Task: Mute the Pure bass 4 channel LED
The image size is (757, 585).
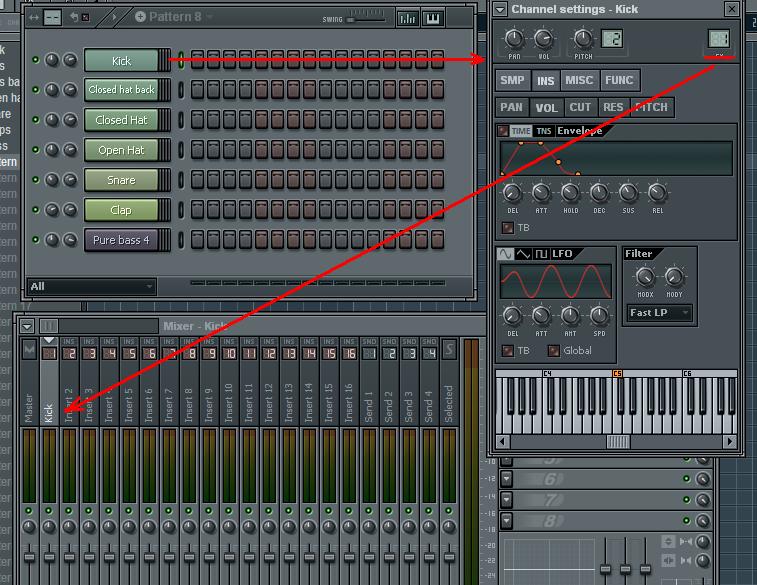Action: click(35, 240)
